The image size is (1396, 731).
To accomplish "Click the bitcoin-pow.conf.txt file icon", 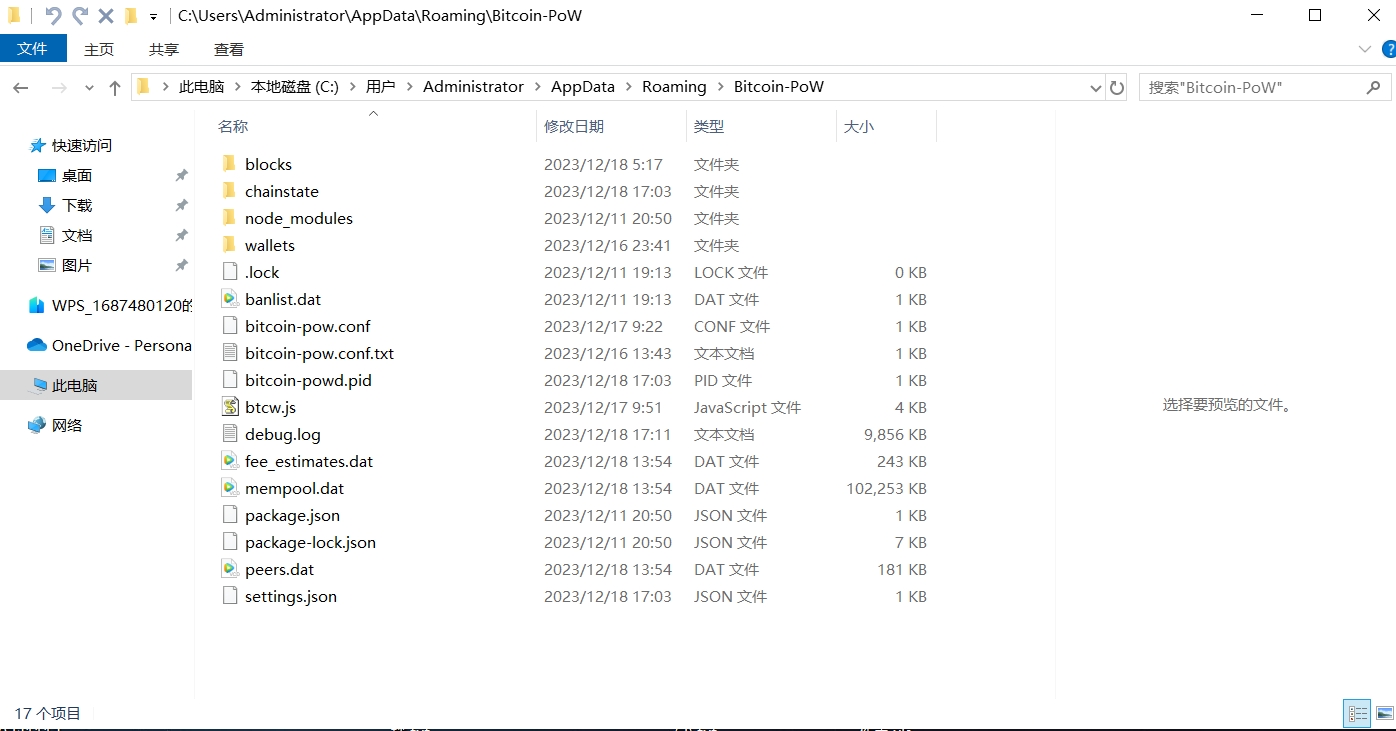I will (229, 353).
